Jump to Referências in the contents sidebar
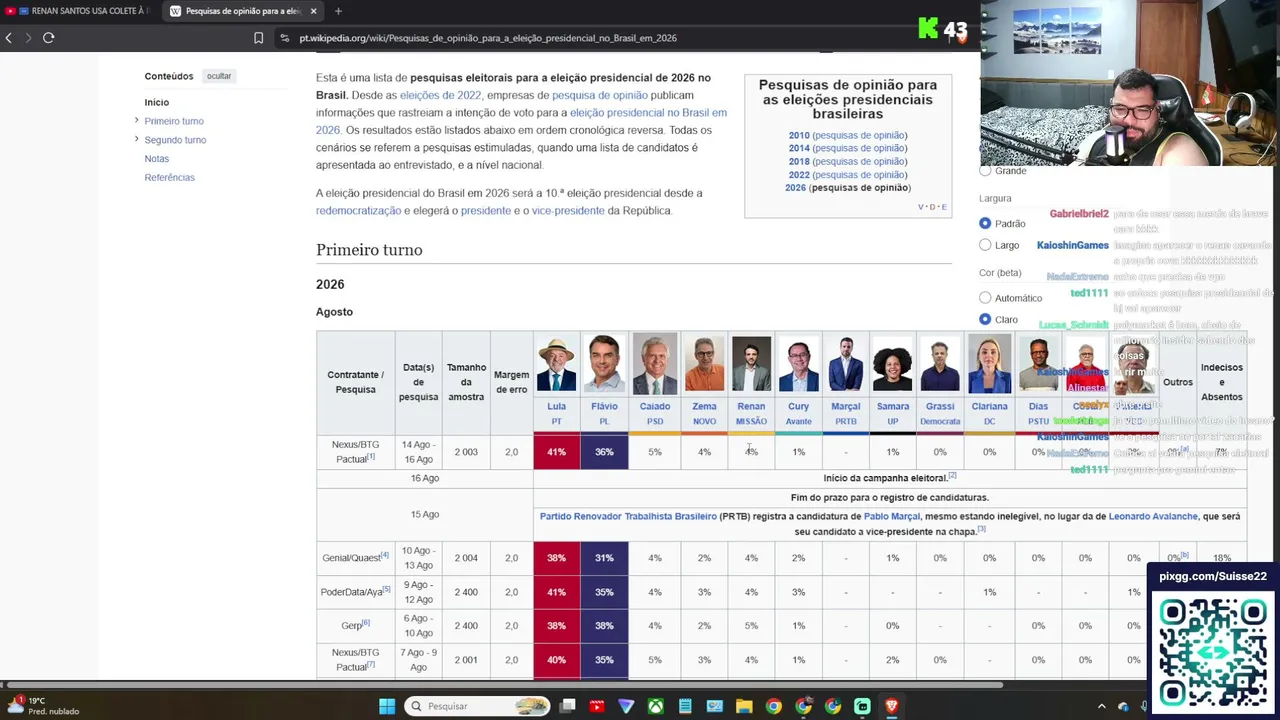This screenshot has width=1280, height=720. tap(170, 177)
